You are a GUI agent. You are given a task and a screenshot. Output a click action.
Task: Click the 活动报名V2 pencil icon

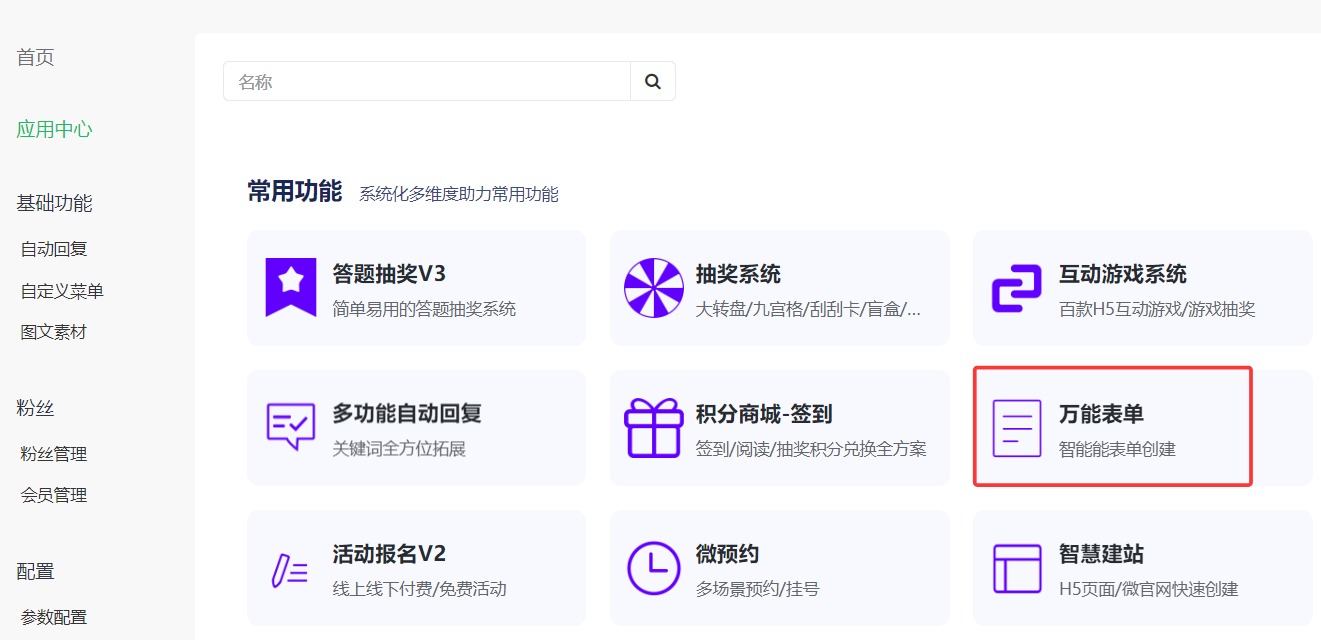click(x=290, y=568)
